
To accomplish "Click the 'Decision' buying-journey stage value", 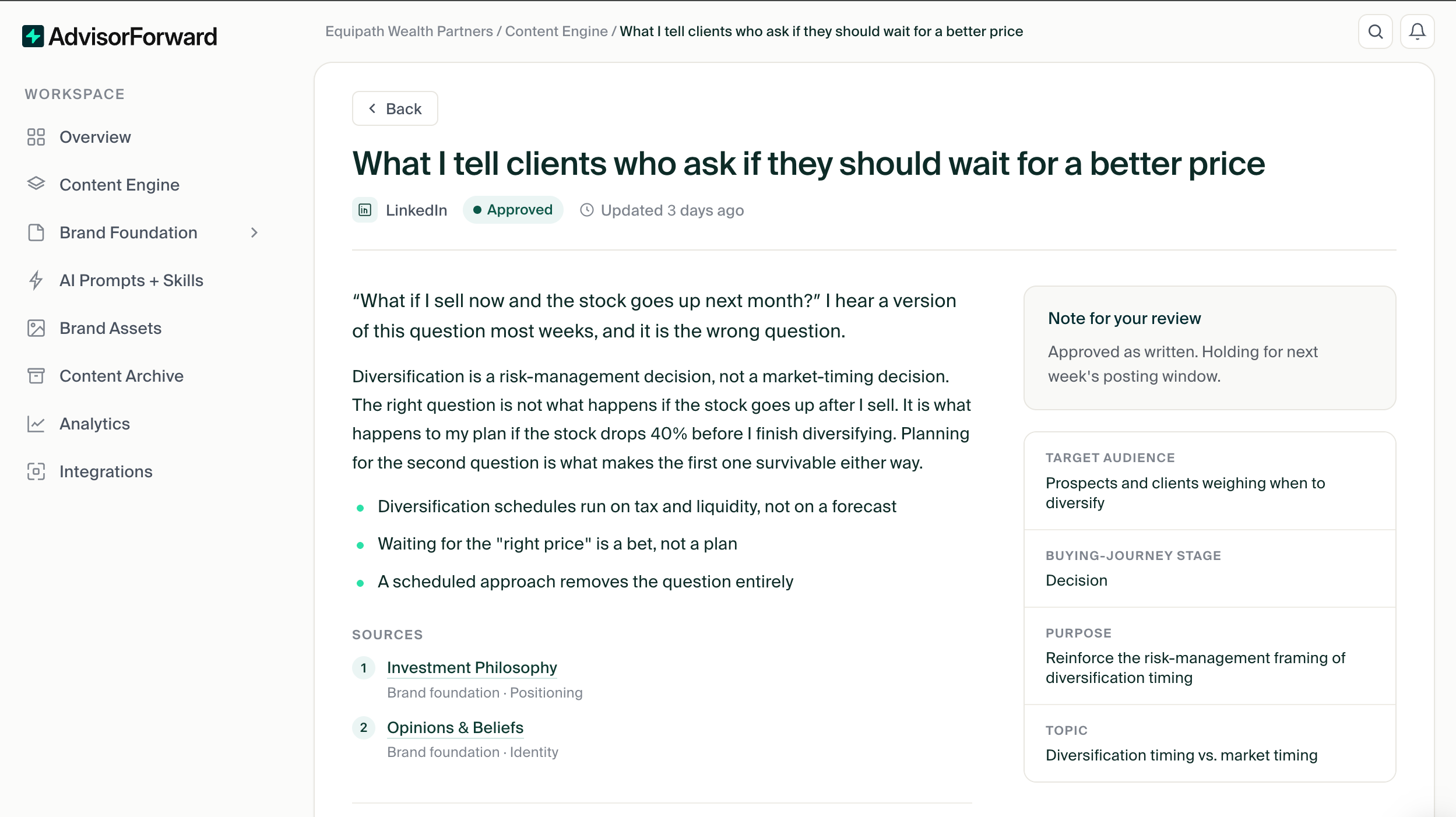I will [1077, 580].
